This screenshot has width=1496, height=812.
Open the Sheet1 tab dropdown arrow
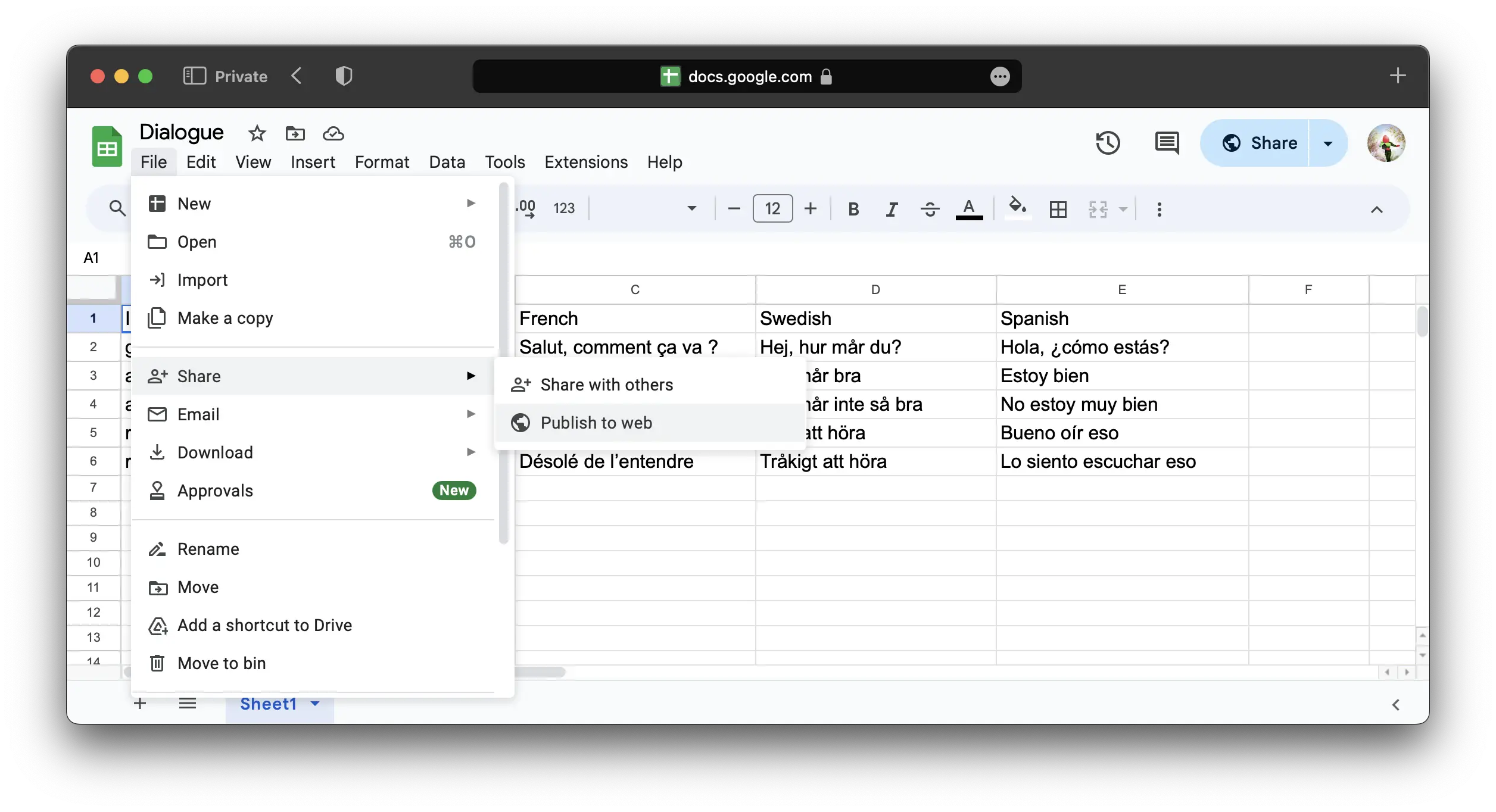pos(315,704)
